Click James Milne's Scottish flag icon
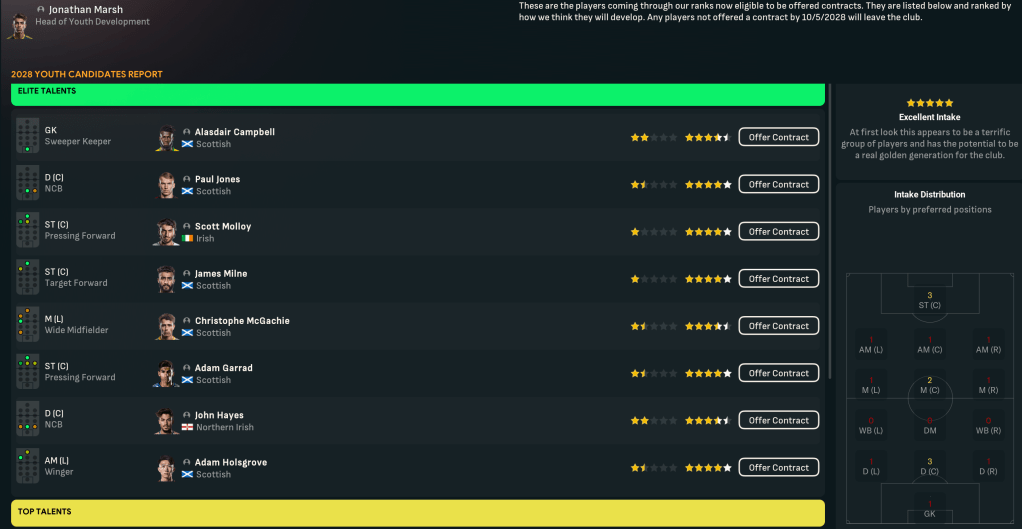The image size is (1022, 529). tap(187, 285)
